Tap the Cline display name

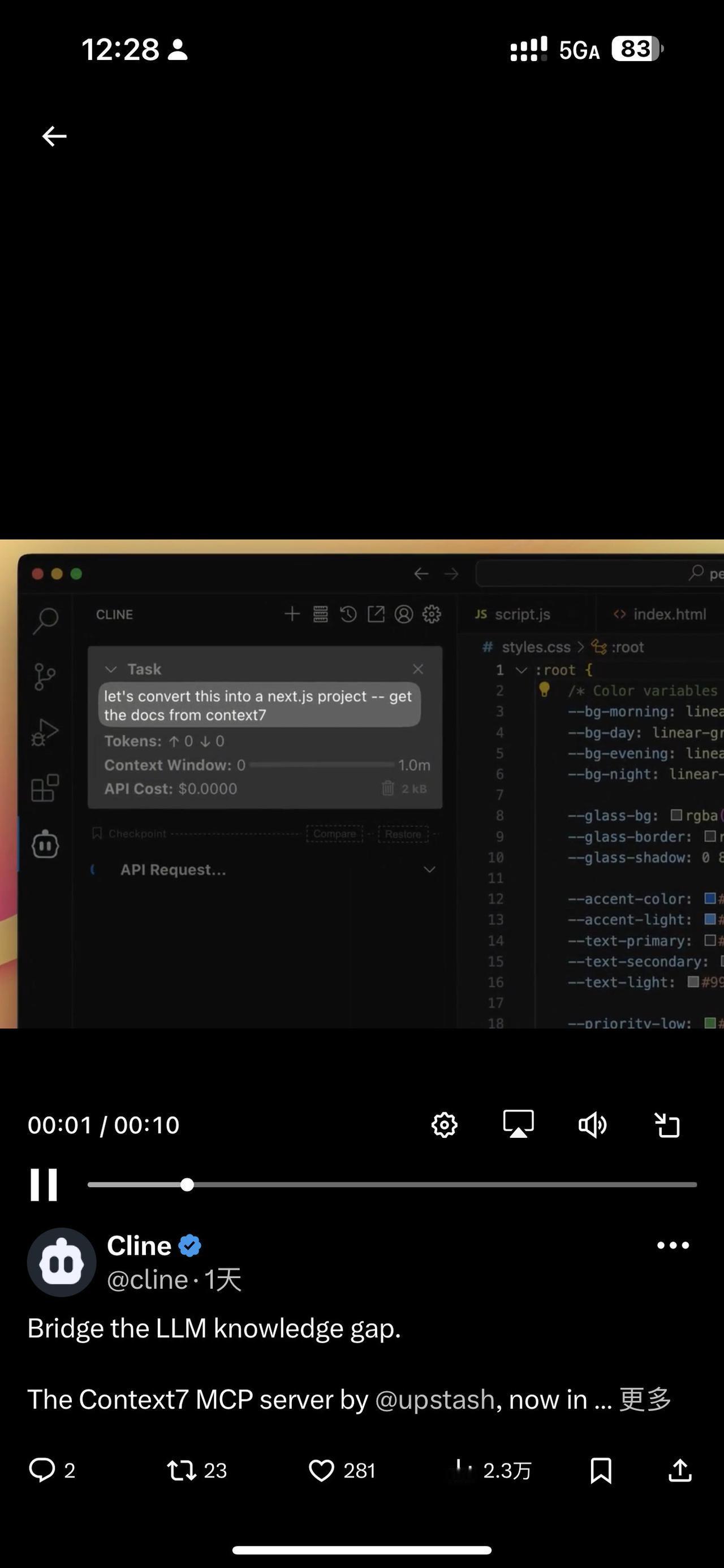point(139,1246)
